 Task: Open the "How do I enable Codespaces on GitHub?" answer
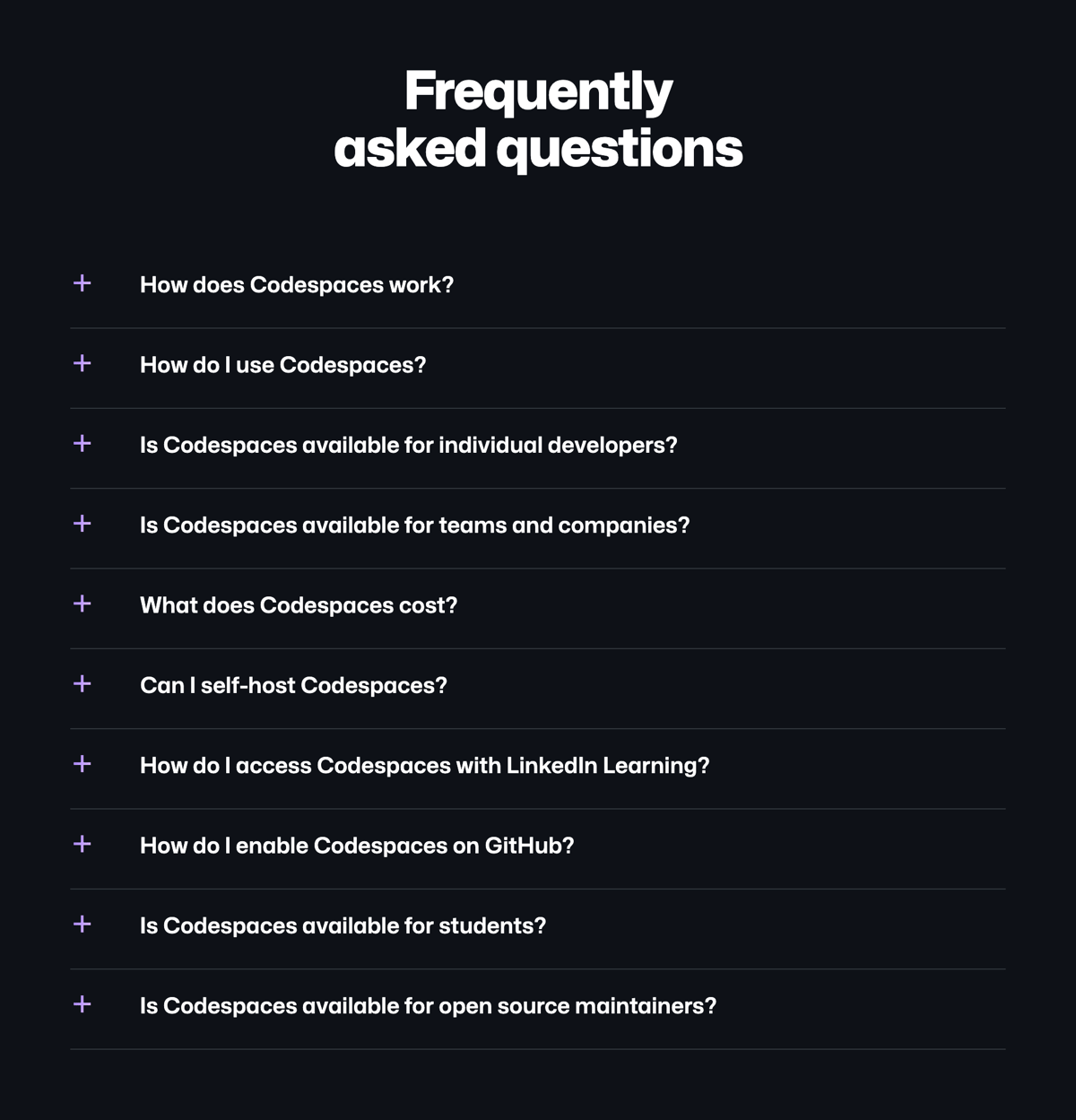click(82, 845)
